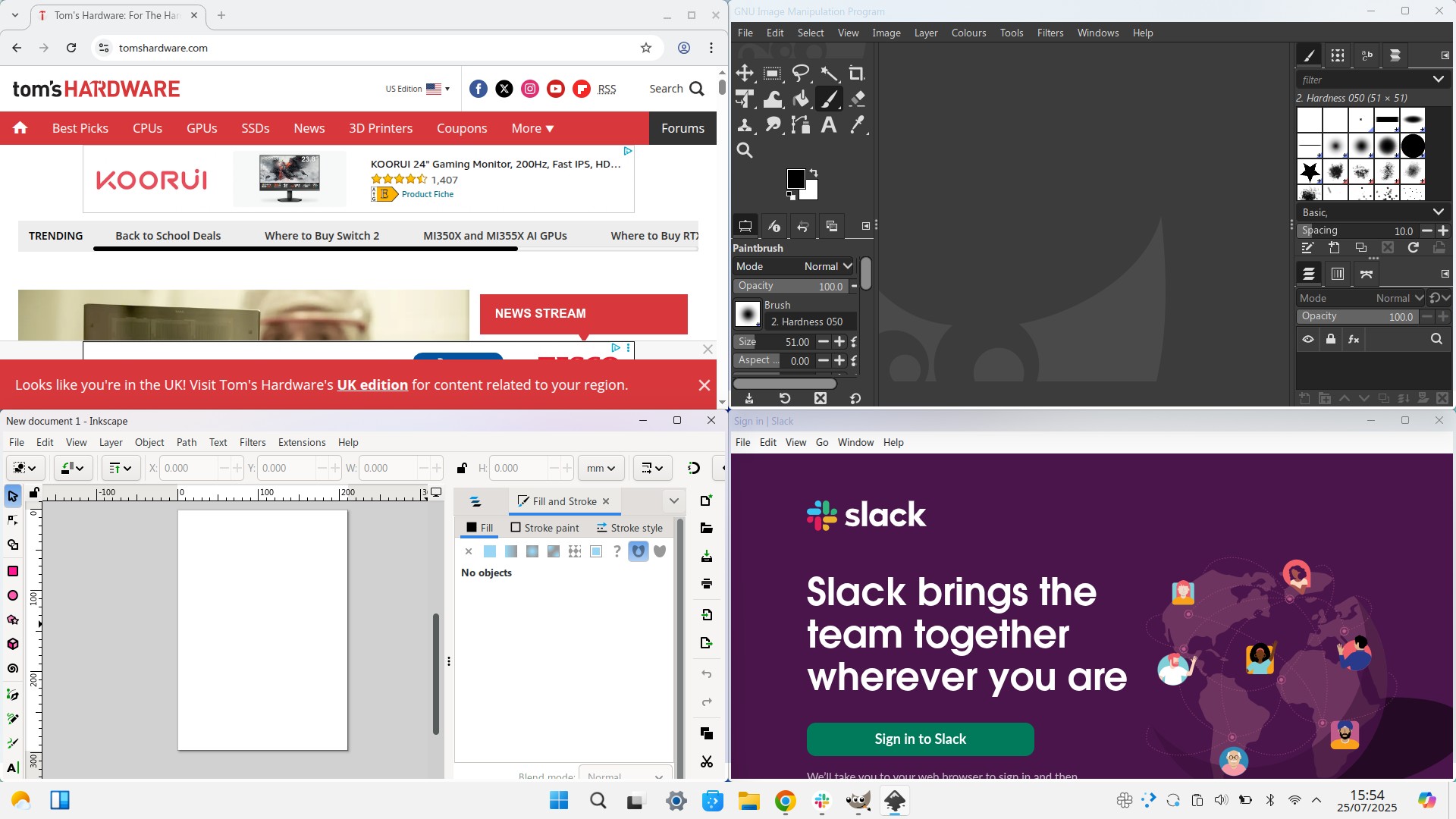
Task: Switch to the Stroke style tab in Inkscape
Action: pyautogui.click(x=629, y=528)
